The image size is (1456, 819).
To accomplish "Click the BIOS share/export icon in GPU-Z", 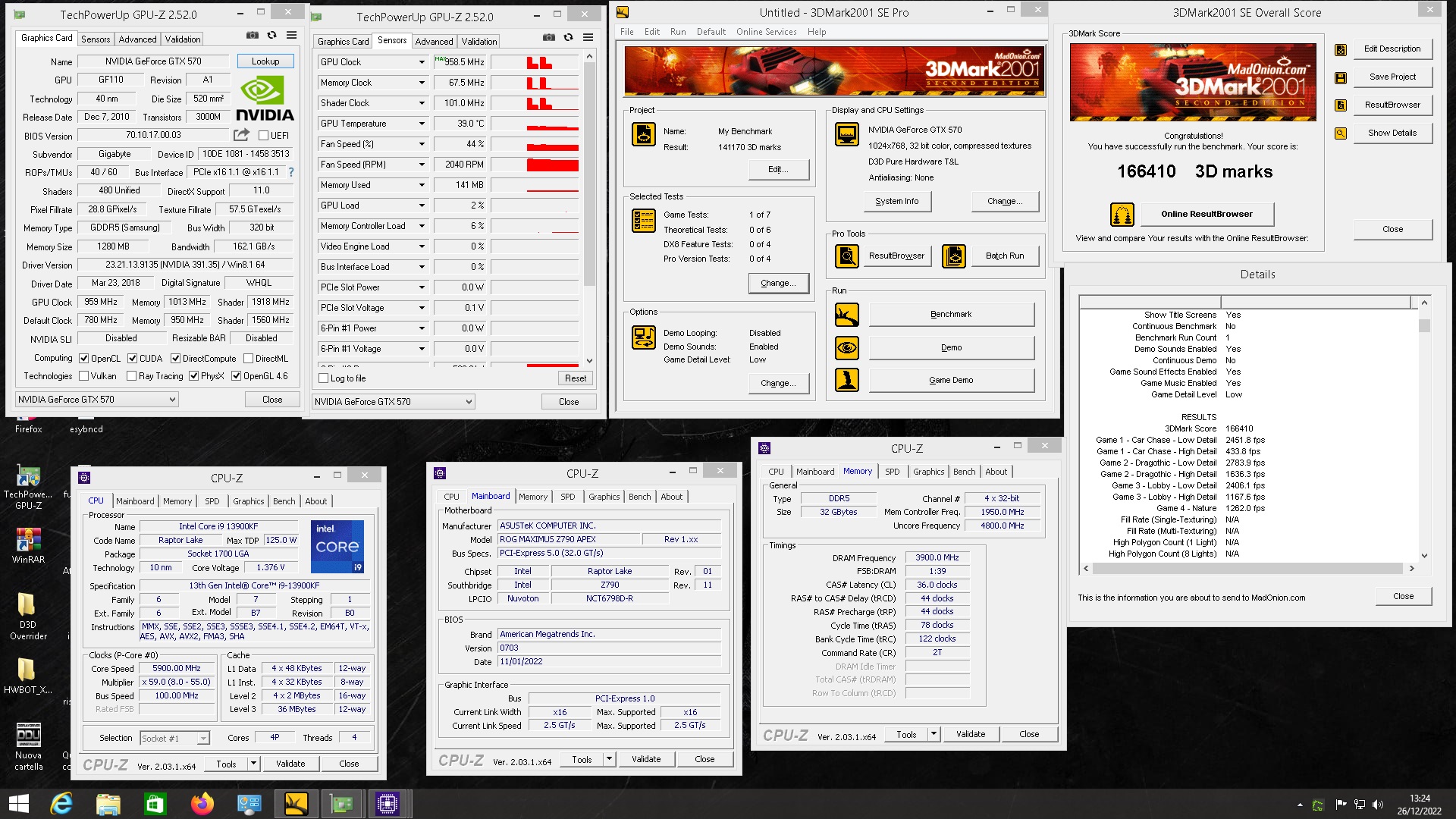I will coord(241,135).
